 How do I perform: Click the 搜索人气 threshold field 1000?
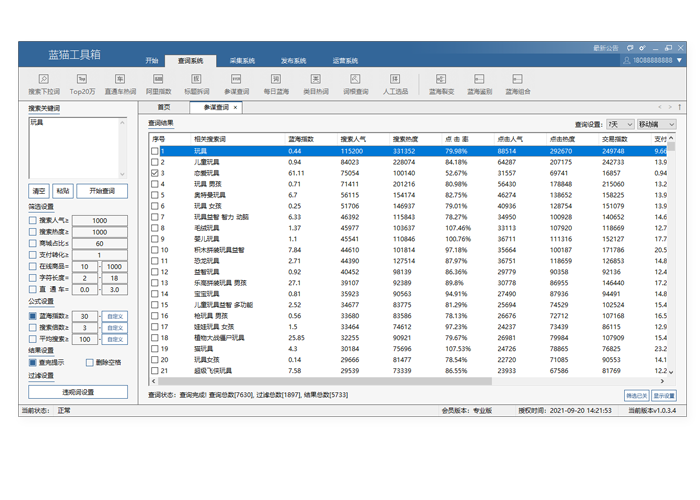(x=100, y=221)
